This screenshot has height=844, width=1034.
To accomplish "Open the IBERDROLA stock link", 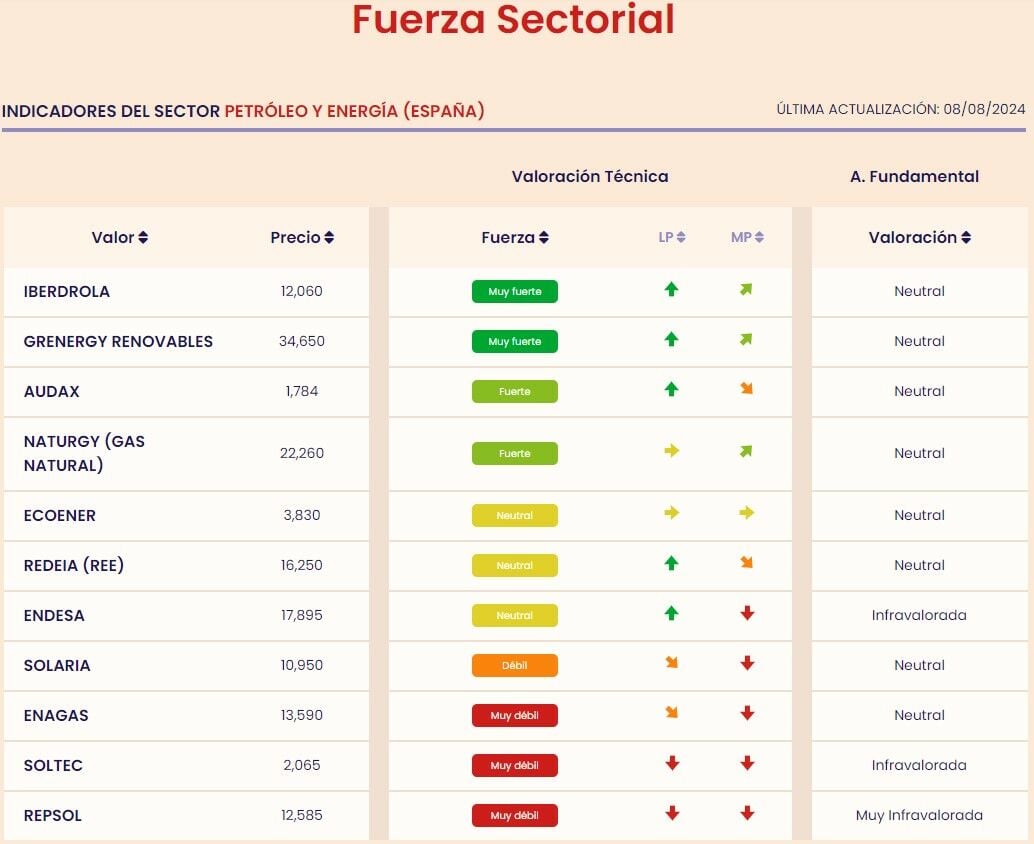I will [67, 292].
